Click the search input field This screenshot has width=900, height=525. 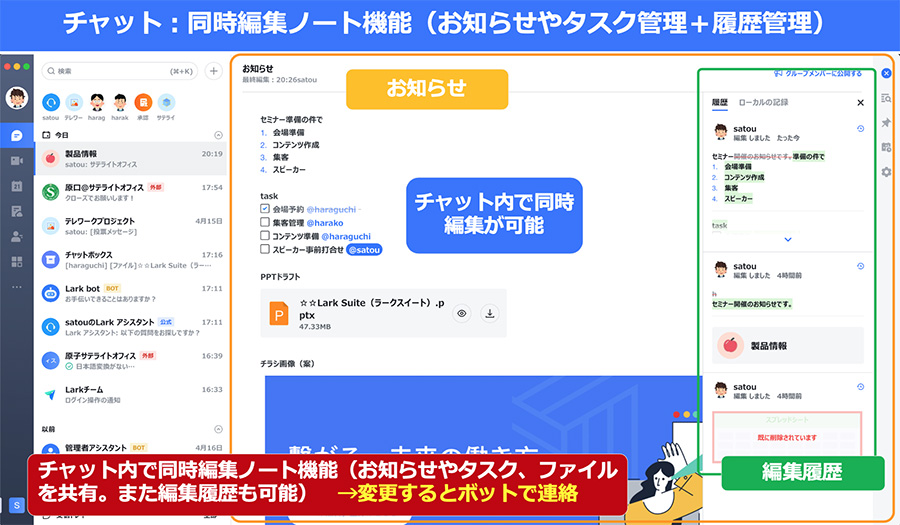pyautogui.click(x=119, y=71)
